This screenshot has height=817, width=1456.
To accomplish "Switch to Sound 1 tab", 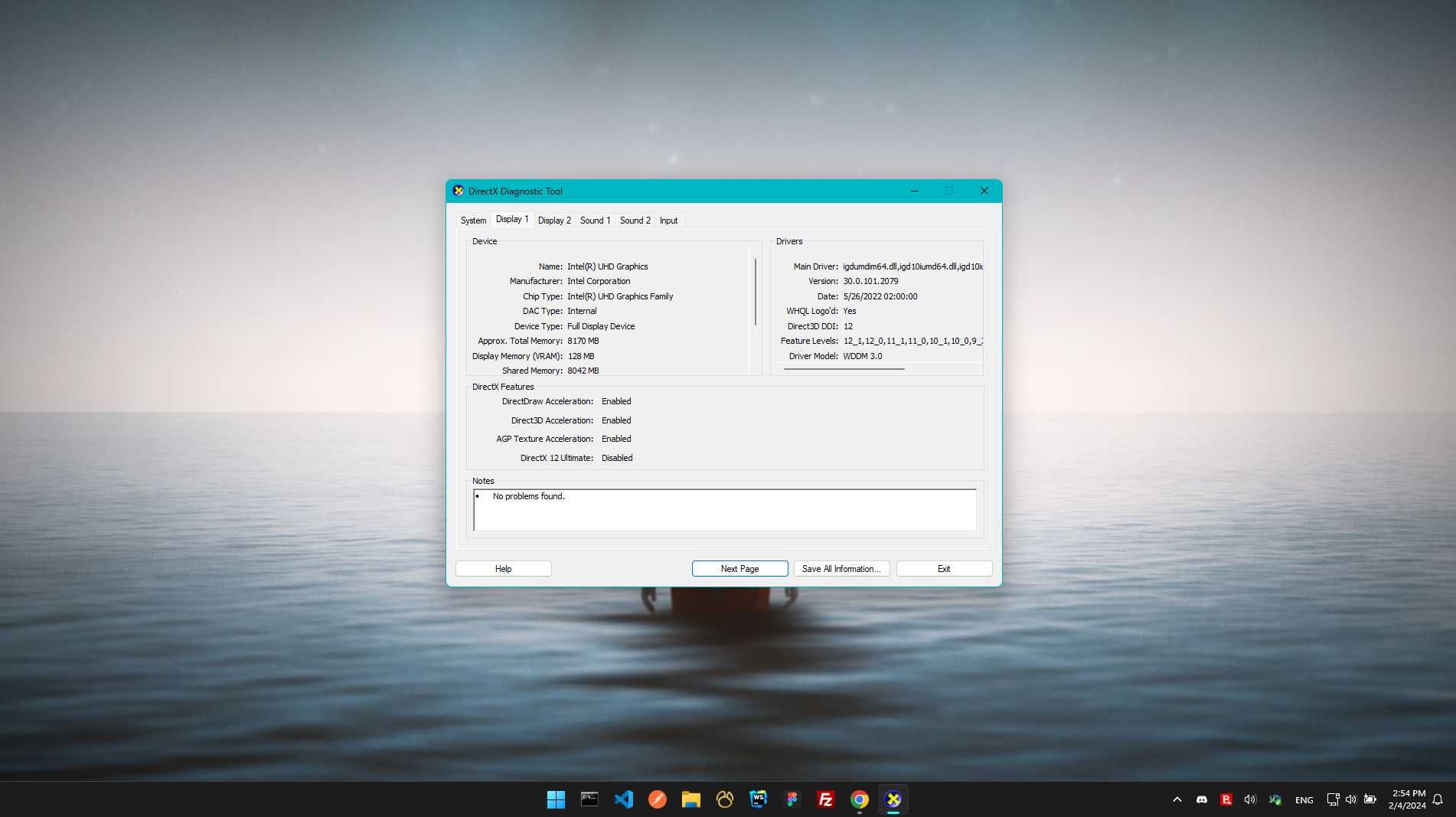I will [595, 221].
